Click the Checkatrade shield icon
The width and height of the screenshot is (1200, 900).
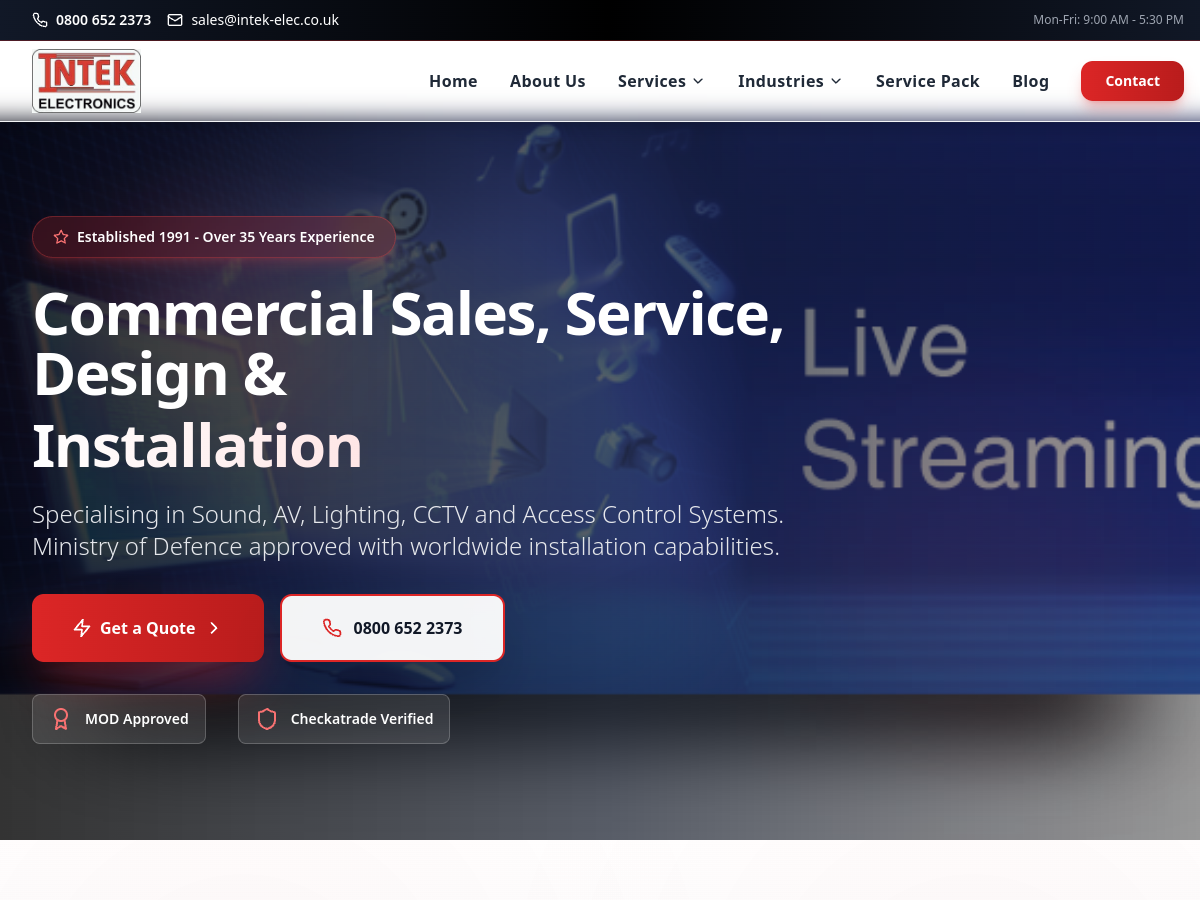coord(267,719)
